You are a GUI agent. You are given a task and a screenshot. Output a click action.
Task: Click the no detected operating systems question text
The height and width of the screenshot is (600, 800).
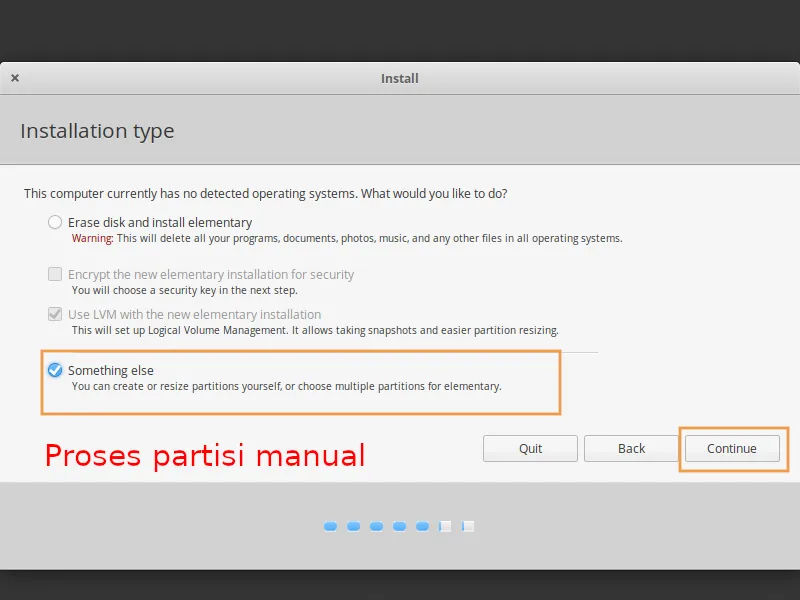click(x=265, y=194)
